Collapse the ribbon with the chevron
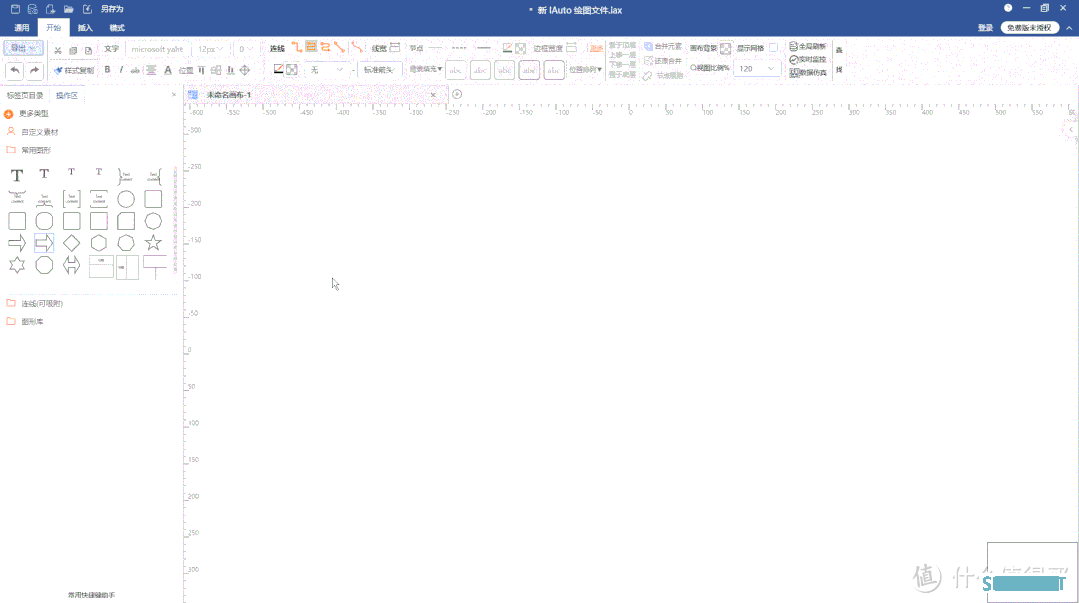This screenshot has height=603, width=1079. coord(1069,28)
